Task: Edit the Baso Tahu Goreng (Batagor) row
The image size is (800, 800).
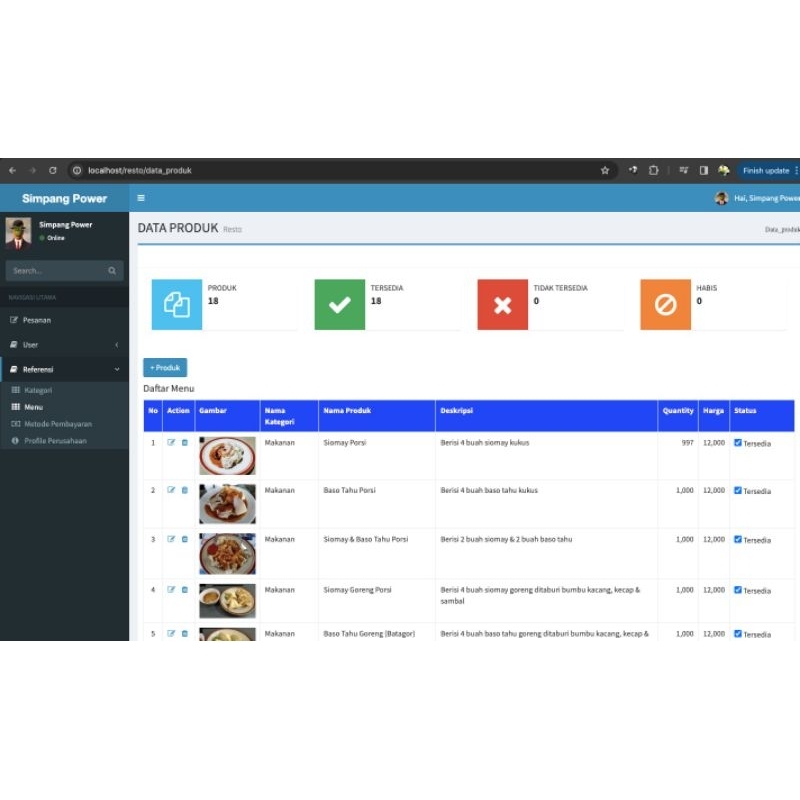Action: (171, 633)
